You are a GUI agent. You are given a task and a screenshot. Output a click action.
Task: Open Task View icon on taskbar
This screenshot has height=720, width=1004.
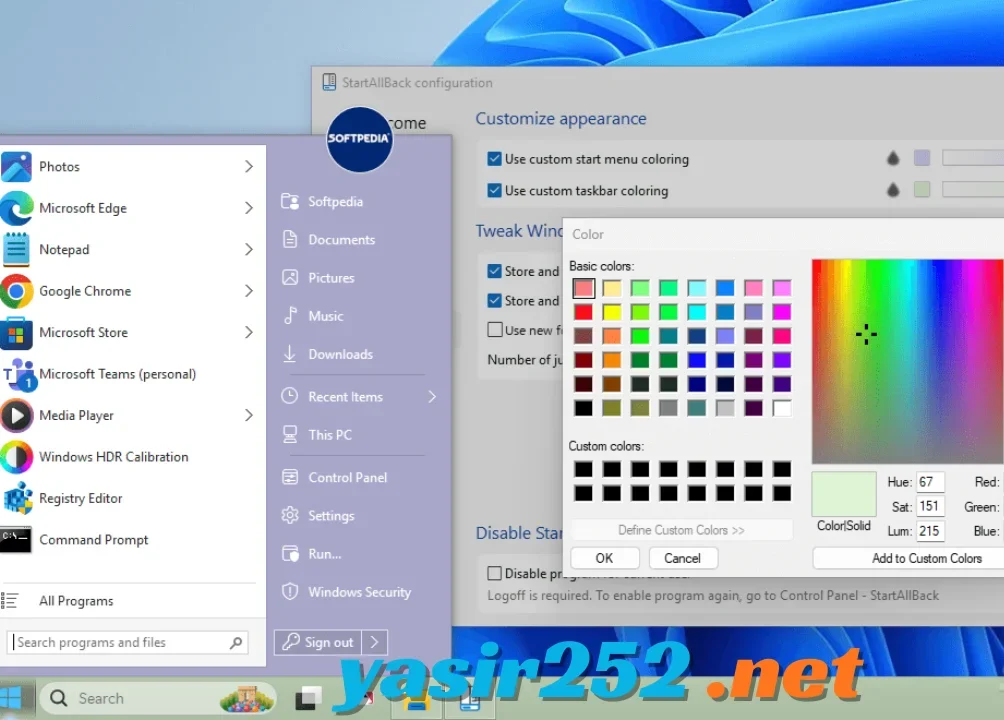click(308, 698)
